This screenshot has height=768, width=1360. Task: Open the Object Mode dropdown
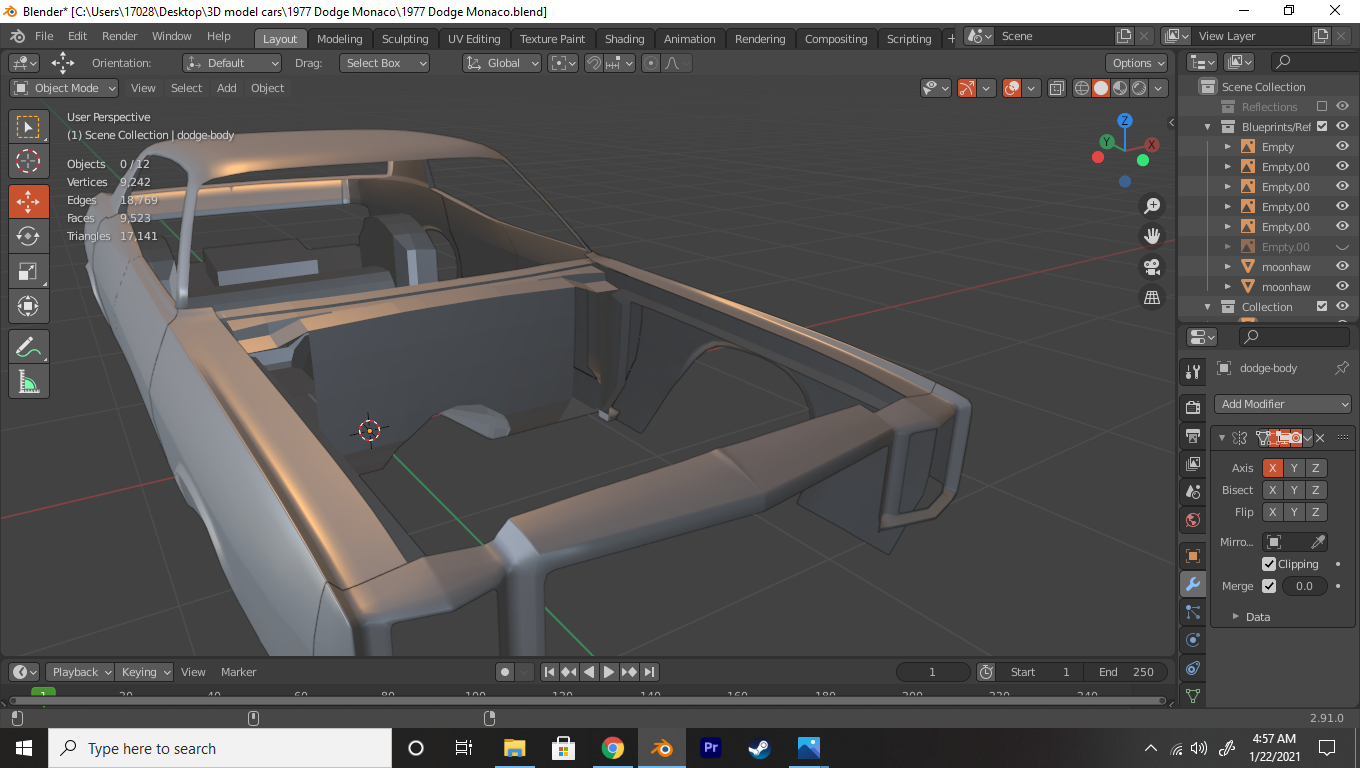[x=65, y=88]
